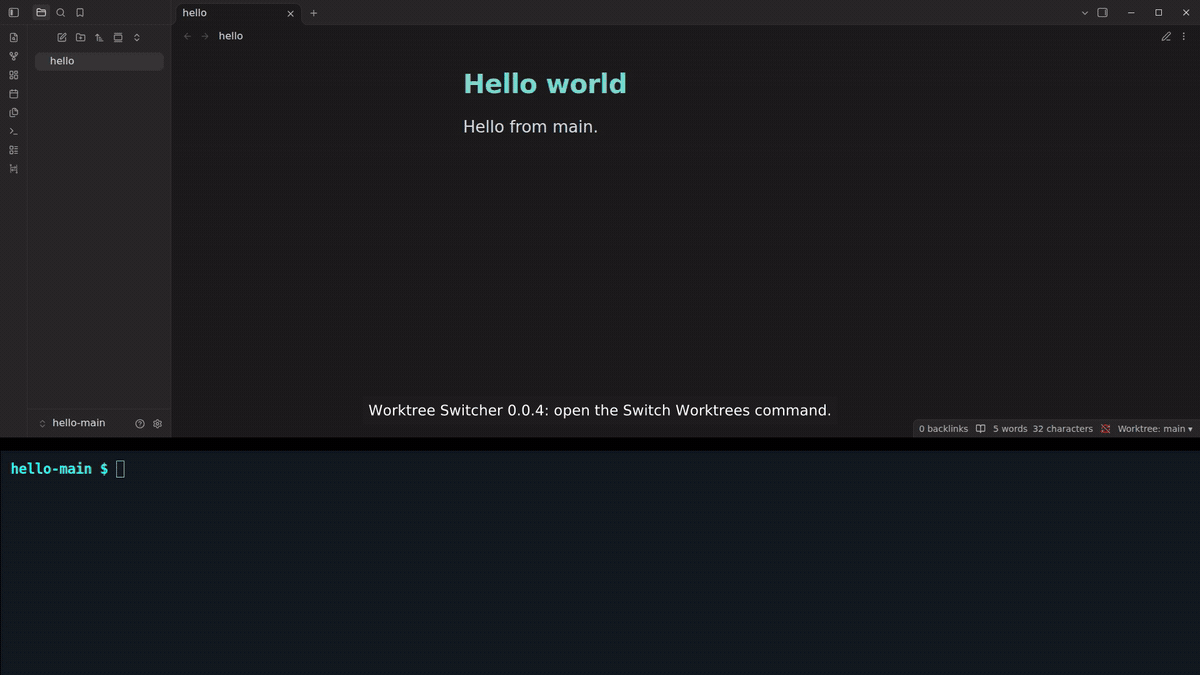Focus the terminal prompt input
The width and height of the screenshot is (1200, 675).
(x=121, y=469)
